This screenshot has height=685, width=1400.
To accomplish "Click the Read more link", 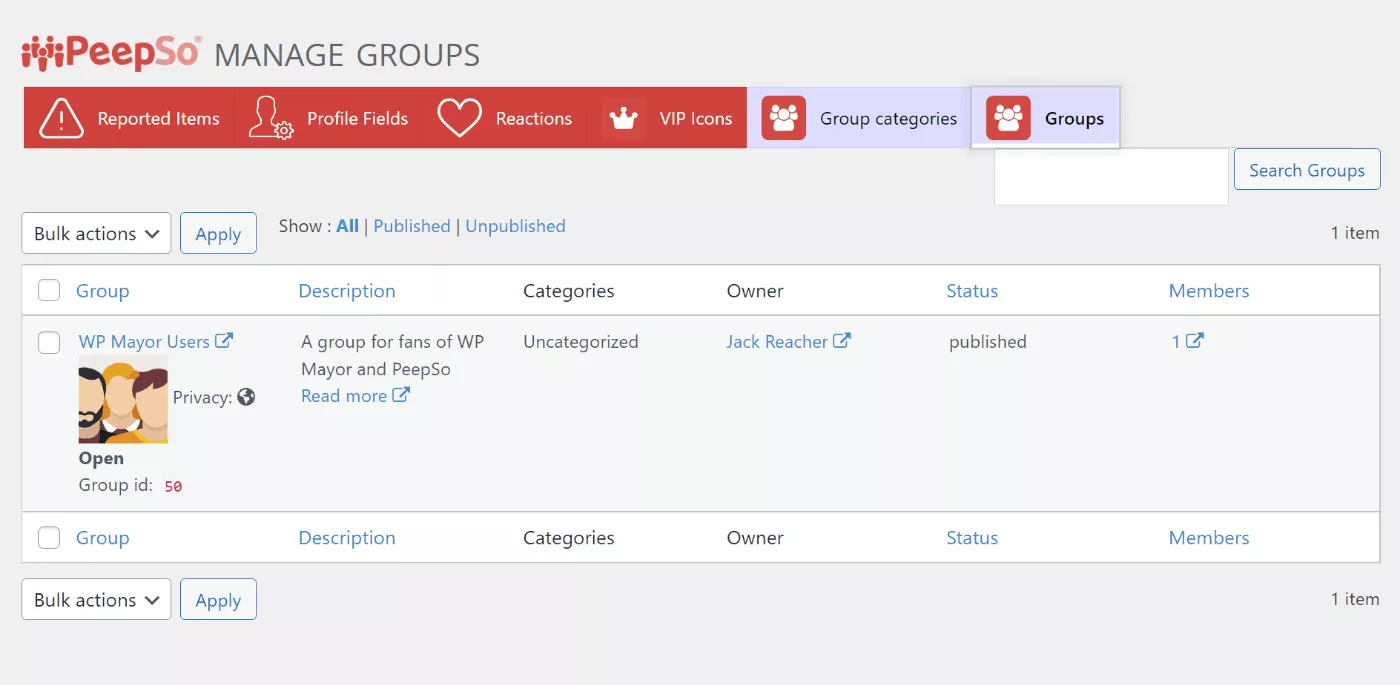I will point(344,396).
